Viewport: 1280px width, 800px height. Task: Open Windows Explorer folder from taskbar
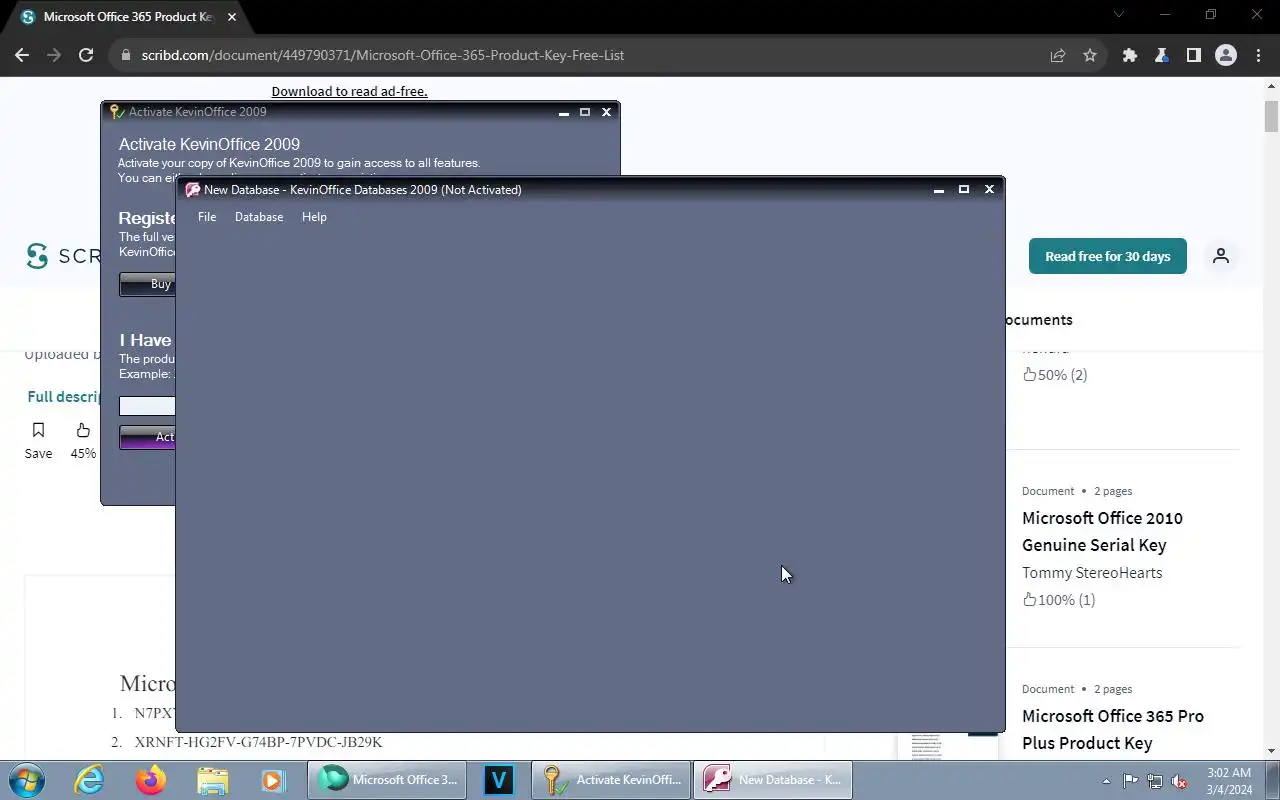click(x=212, y=780)
